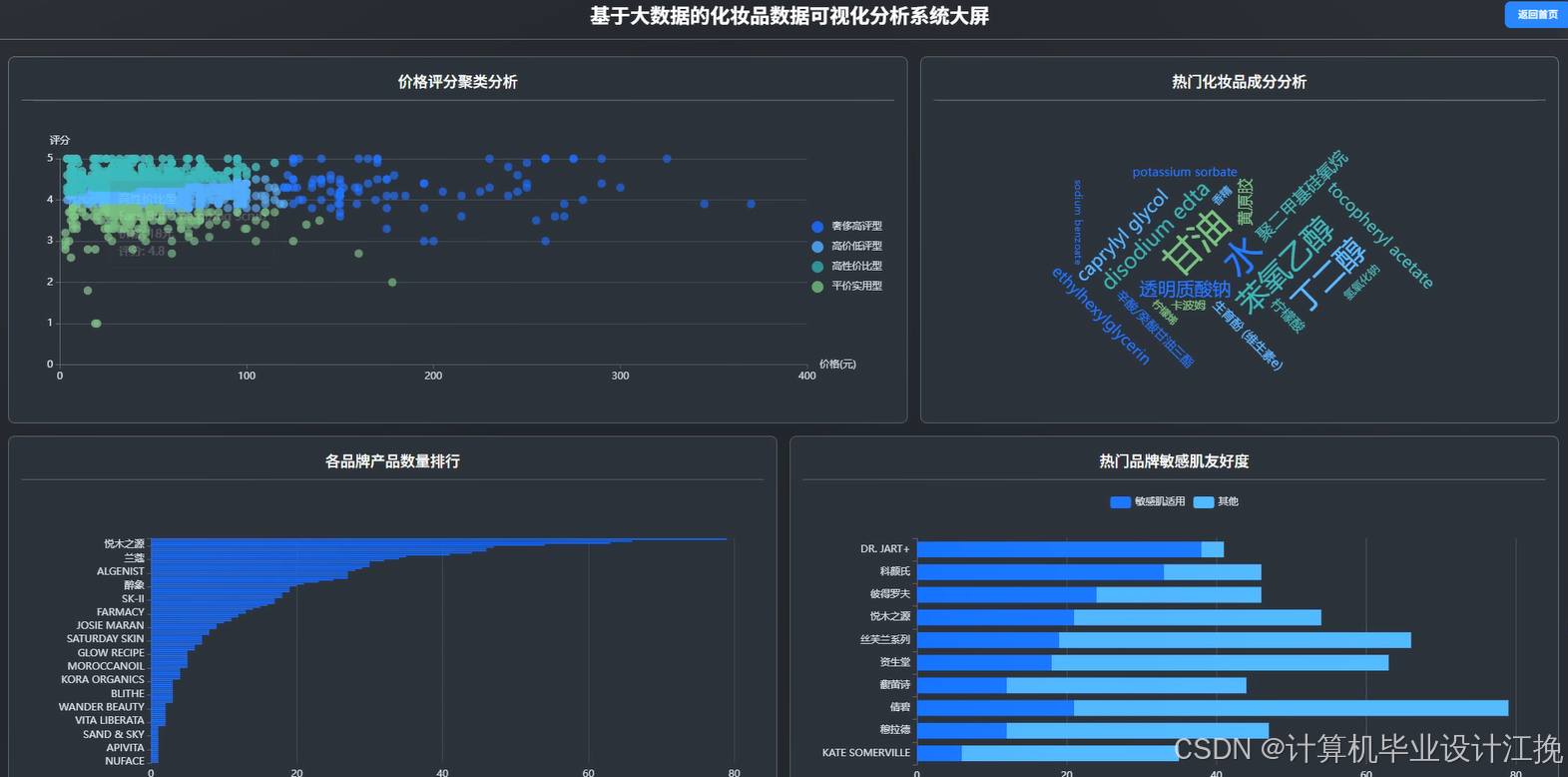Click the KORA ORGANICS brand label
Viewport: 1568px width, 777px height.
[103, 680]
